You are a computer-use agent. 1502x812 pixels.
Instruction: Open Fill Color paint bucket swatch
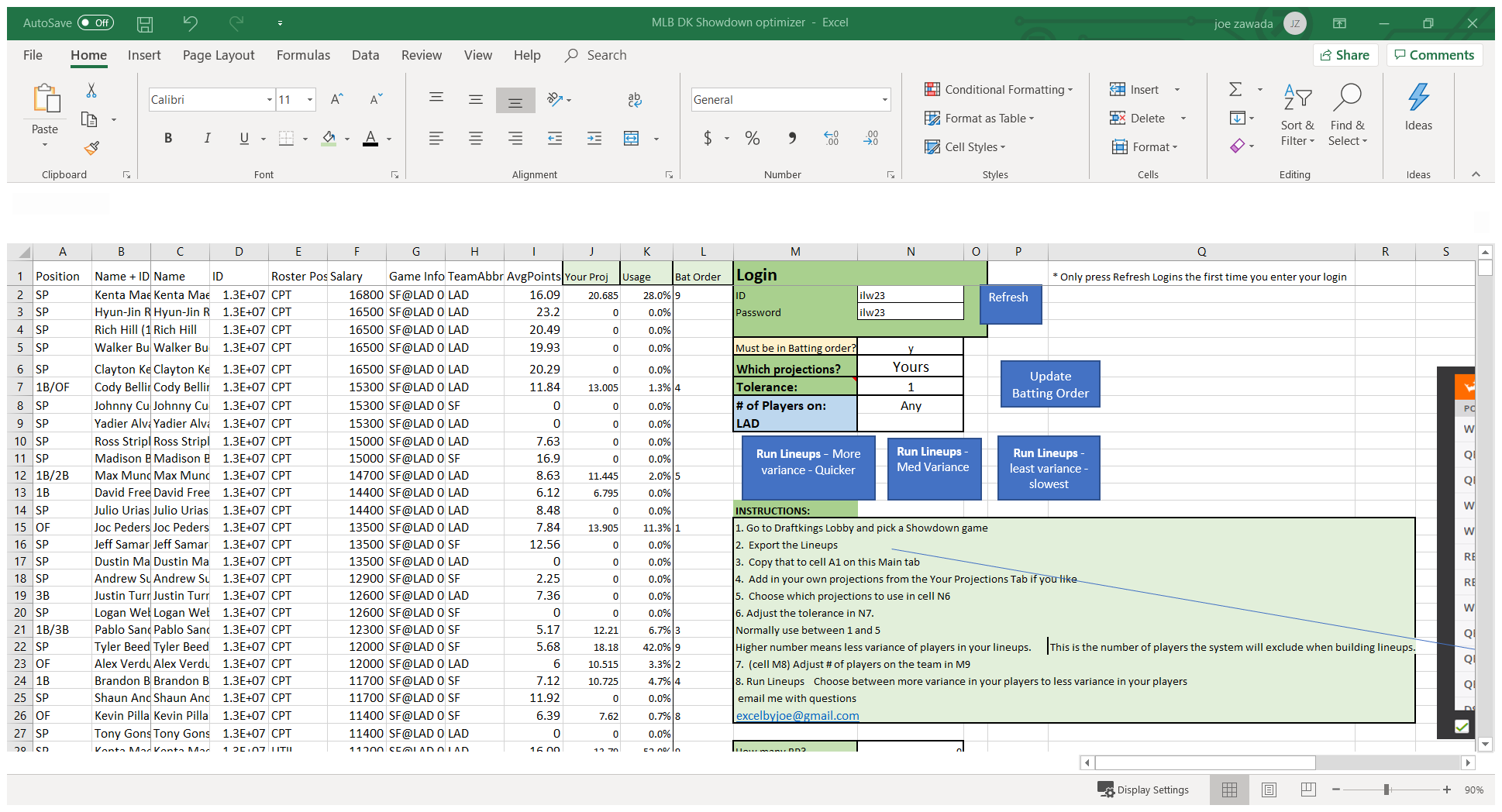329,138
